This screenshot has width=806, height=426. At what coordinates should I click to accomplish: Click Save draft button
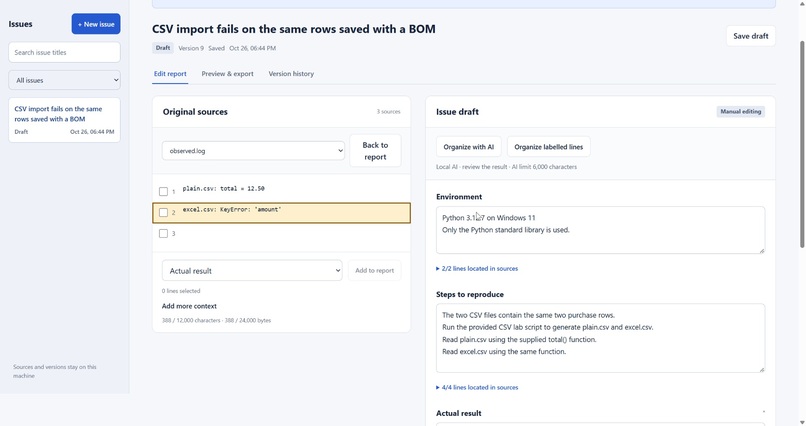coord(750,36)
